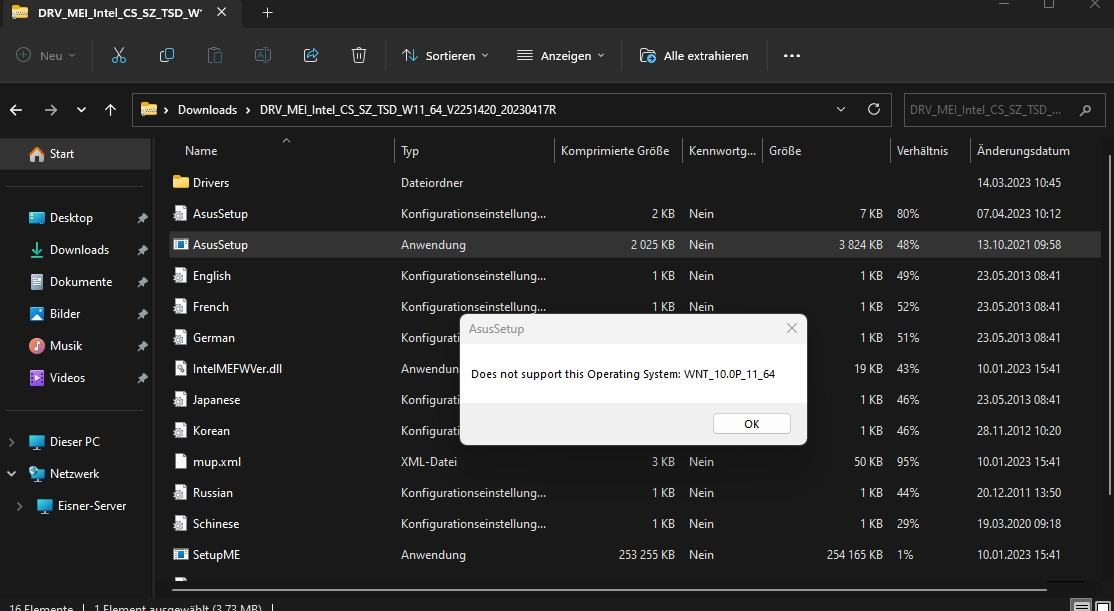Select the AsusSetup configuration settings file
The height and width of the screenshot is (611, 1114).
(220, 213)
